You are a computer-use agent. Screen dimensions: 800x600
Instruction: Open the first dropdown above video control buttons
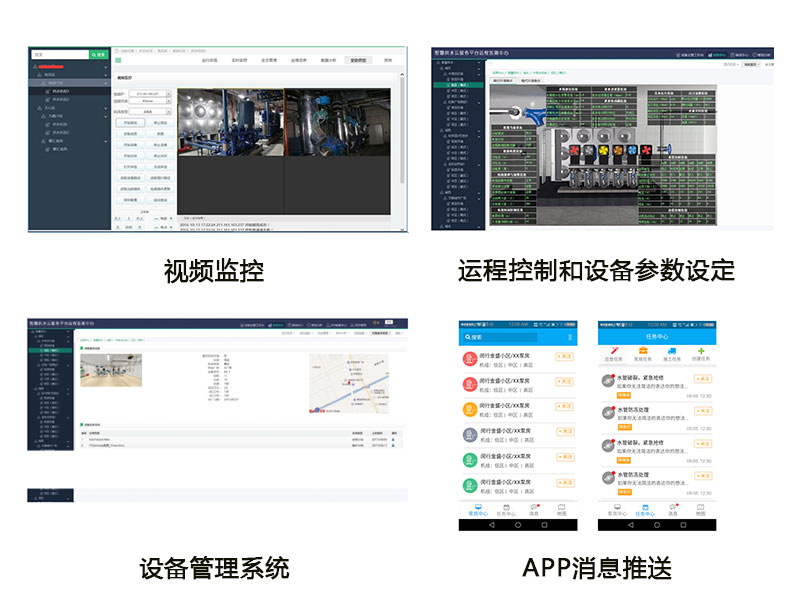pyautogui.click(x=148, y=93)
